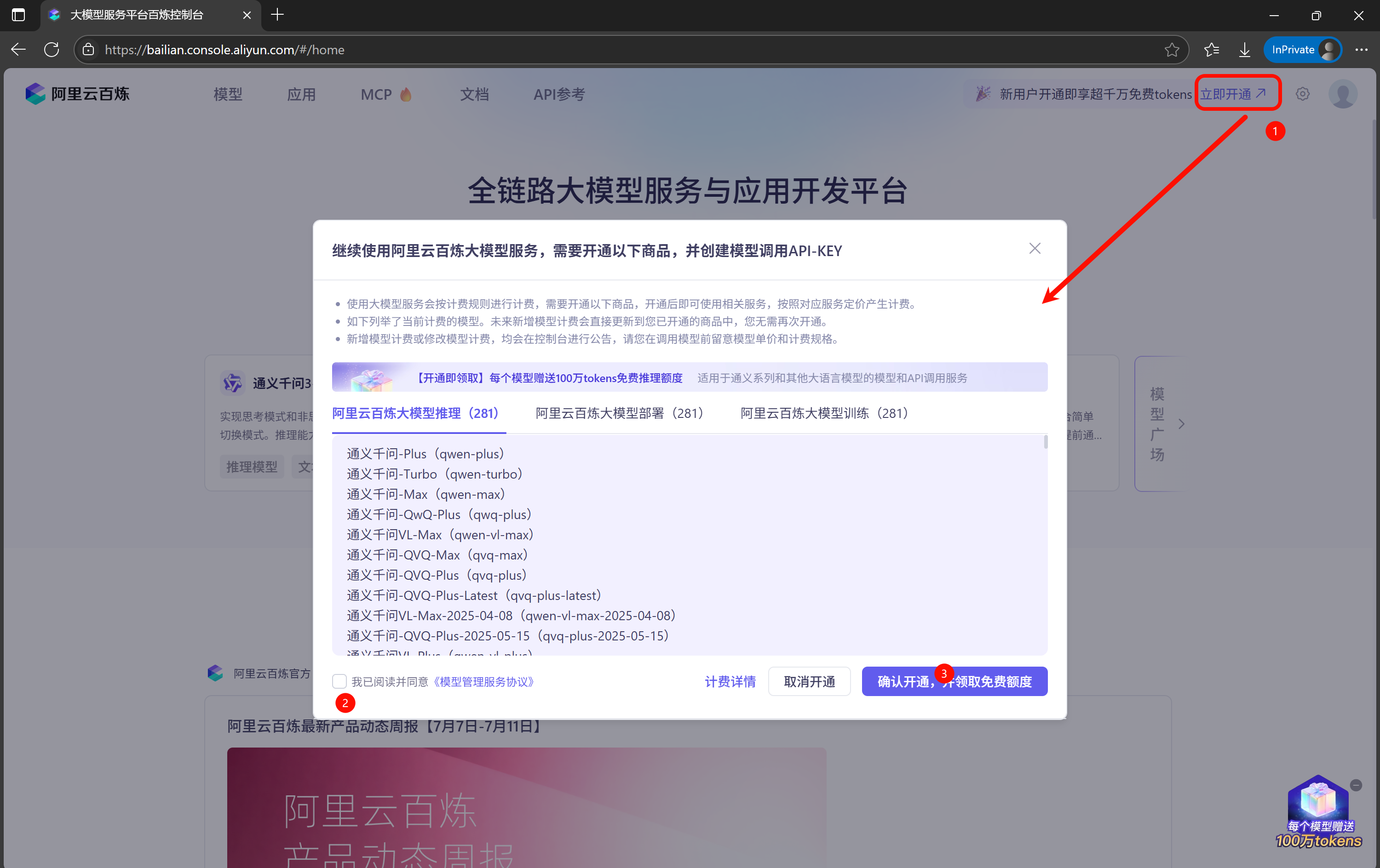Add page to favorites star icon
Image resolution: width=1380 pixels, height=868 pixels.
coord(1172,50)
